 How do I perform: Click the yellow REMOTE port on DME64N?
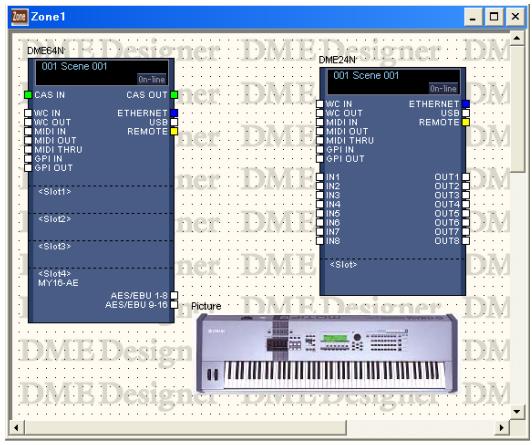[x=174, y=131]
